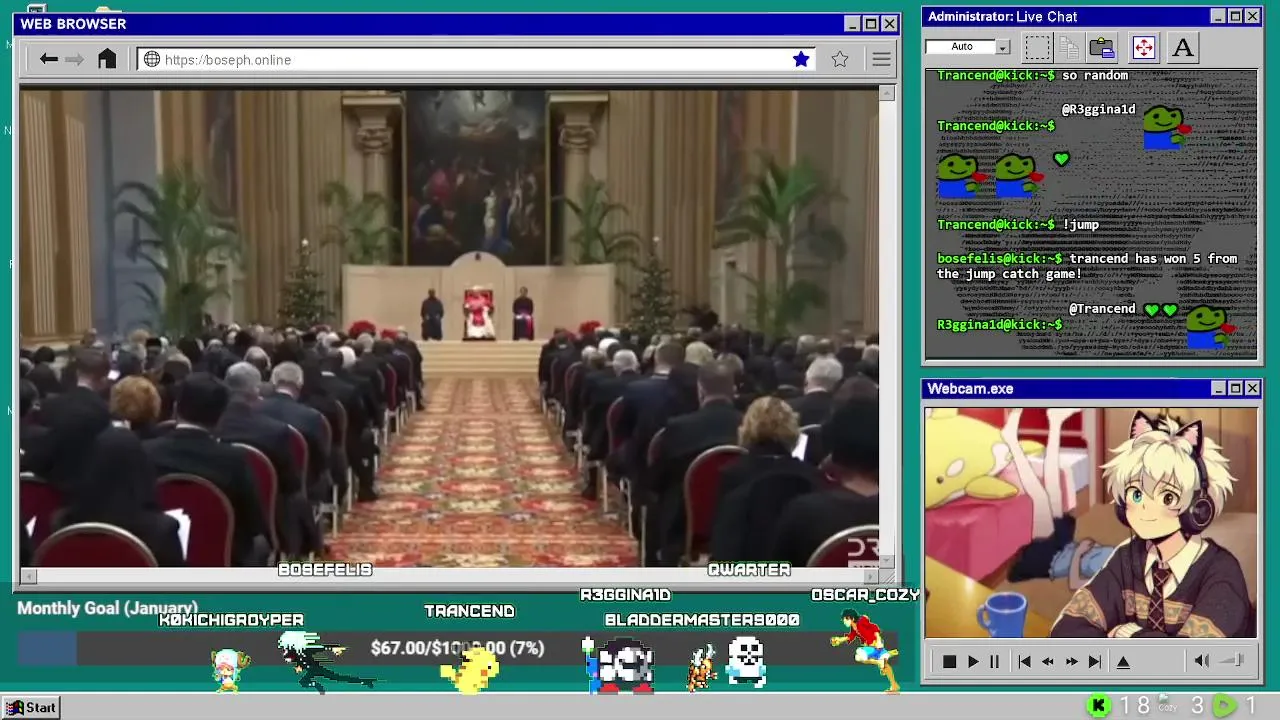Play the Webcam.exe video
Image resolution: width=1280 pixels, height=720 pixels.
click(972, 661)
